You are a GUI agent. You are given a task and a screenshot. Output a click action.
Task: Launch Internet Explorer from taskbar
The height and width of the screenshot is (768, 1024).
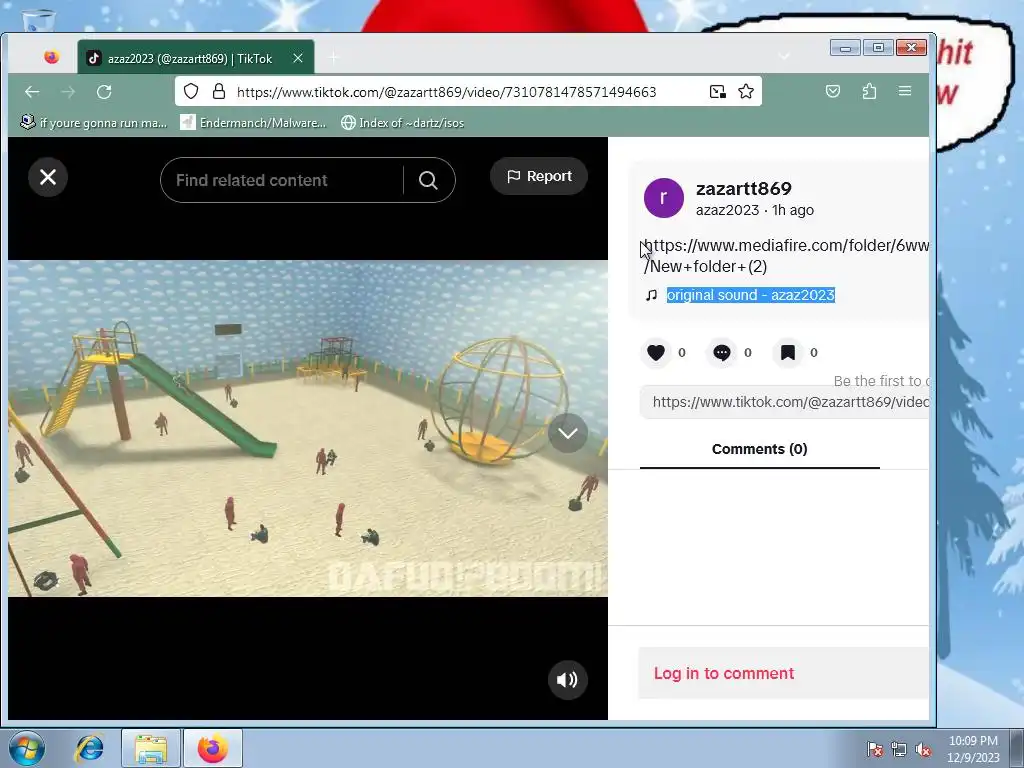coord(89,748)
